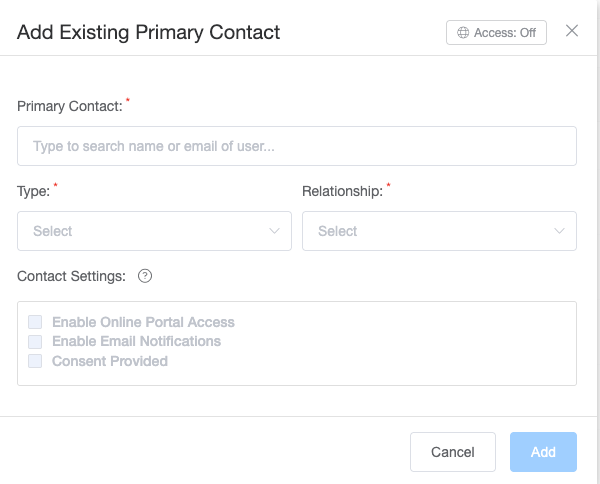Click the Consent Provided label text
The image size is (600, 484).
(110, 361)
